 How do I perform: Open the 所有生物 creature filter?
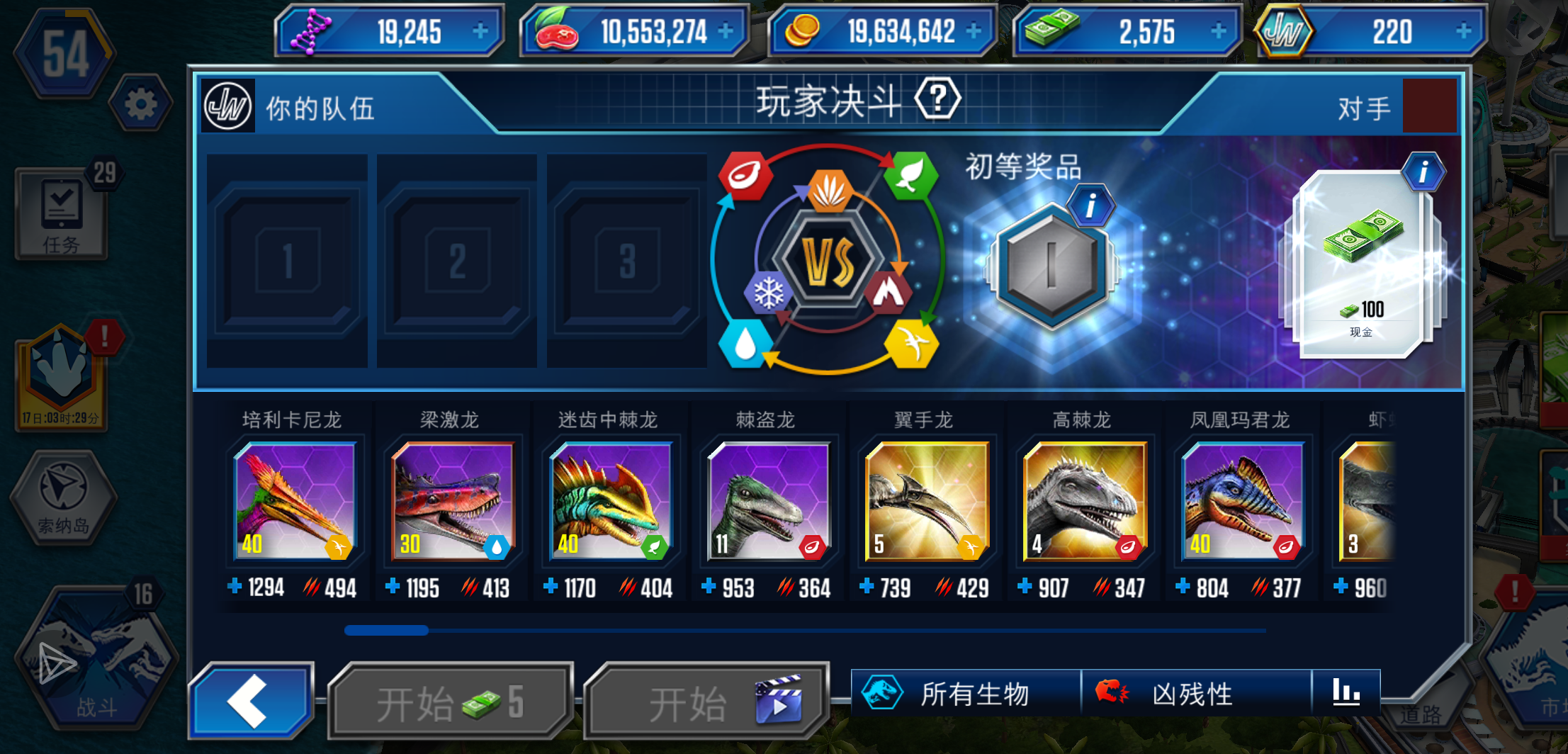[966, 693]
